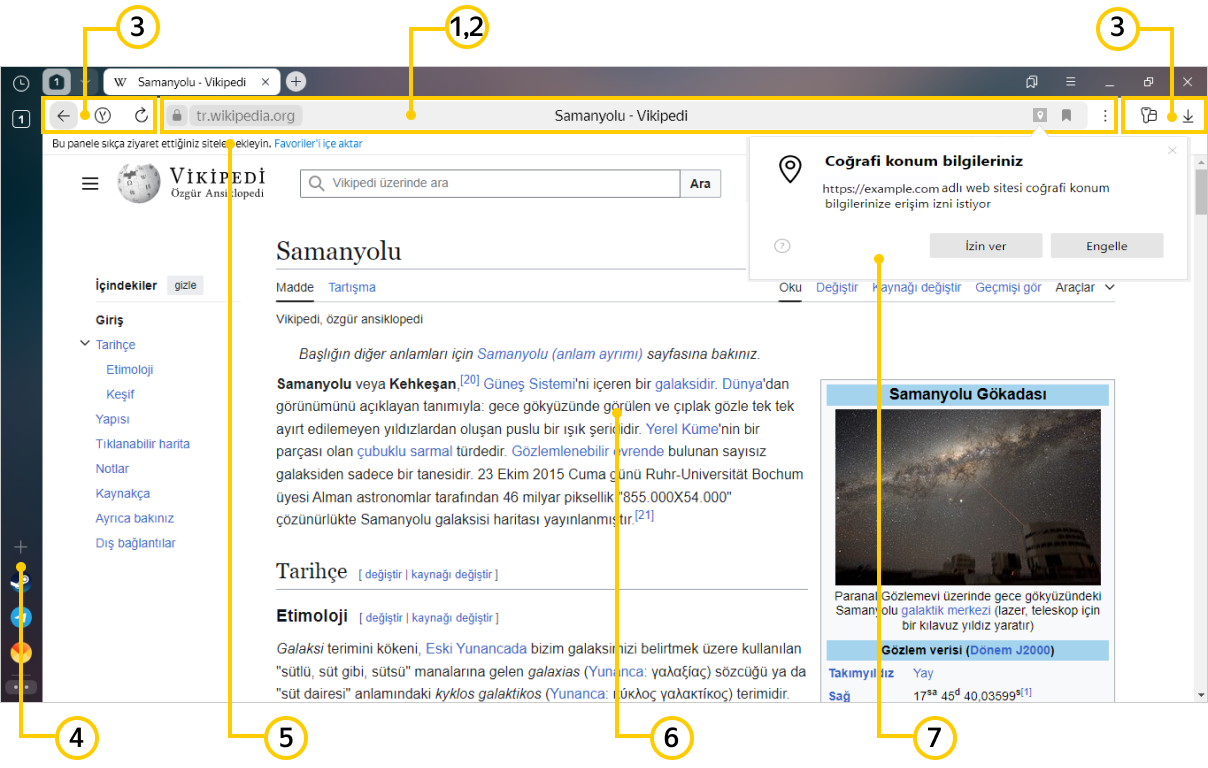Expand the Araçlar dropdown
Viewport: 1208px width, 768px height.
pyautogui.click(x=1084, y=288)
